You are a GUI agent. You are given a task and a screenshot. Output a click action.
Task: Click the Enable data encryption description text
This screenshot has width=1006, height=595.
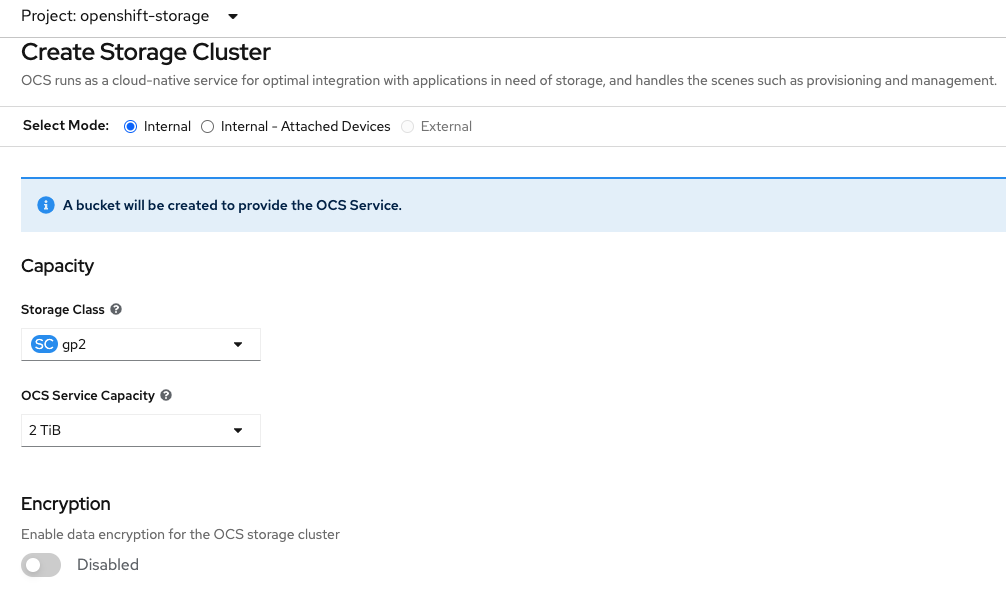[180, 534]
